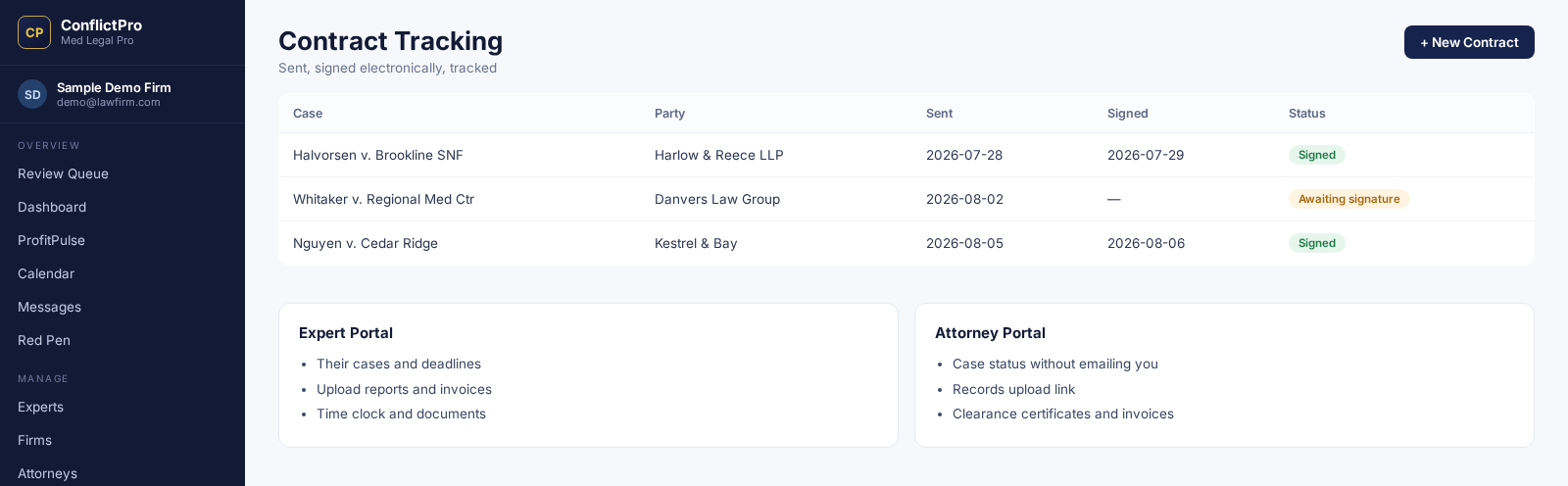The height and width of the screenshot is (486, 1568).
Task: Open the Attorneys management page
Action: [47, 473]
